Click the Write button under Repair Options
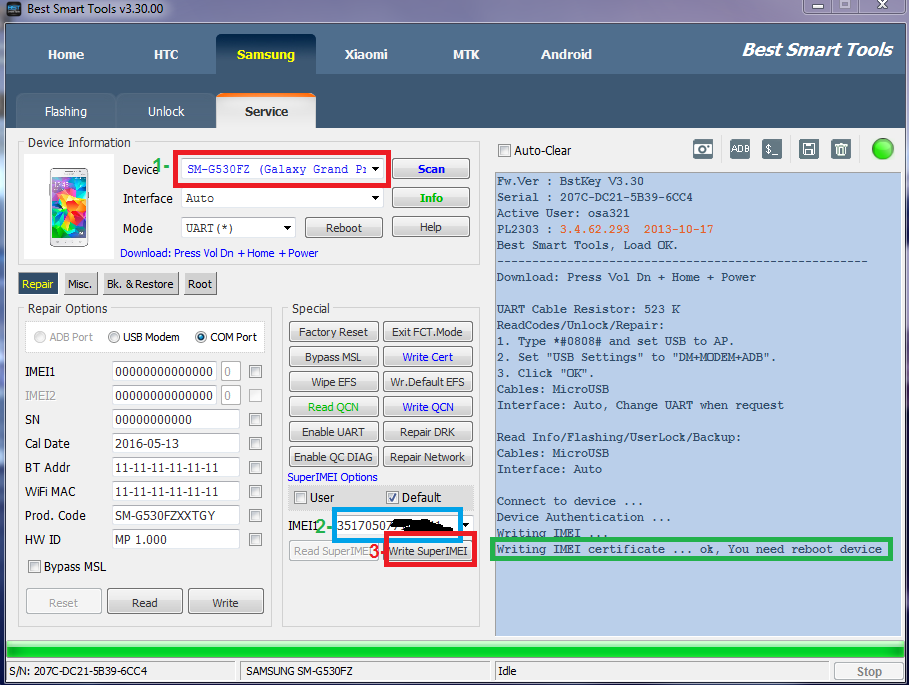909x685 pixels. [x=226, y=603]
